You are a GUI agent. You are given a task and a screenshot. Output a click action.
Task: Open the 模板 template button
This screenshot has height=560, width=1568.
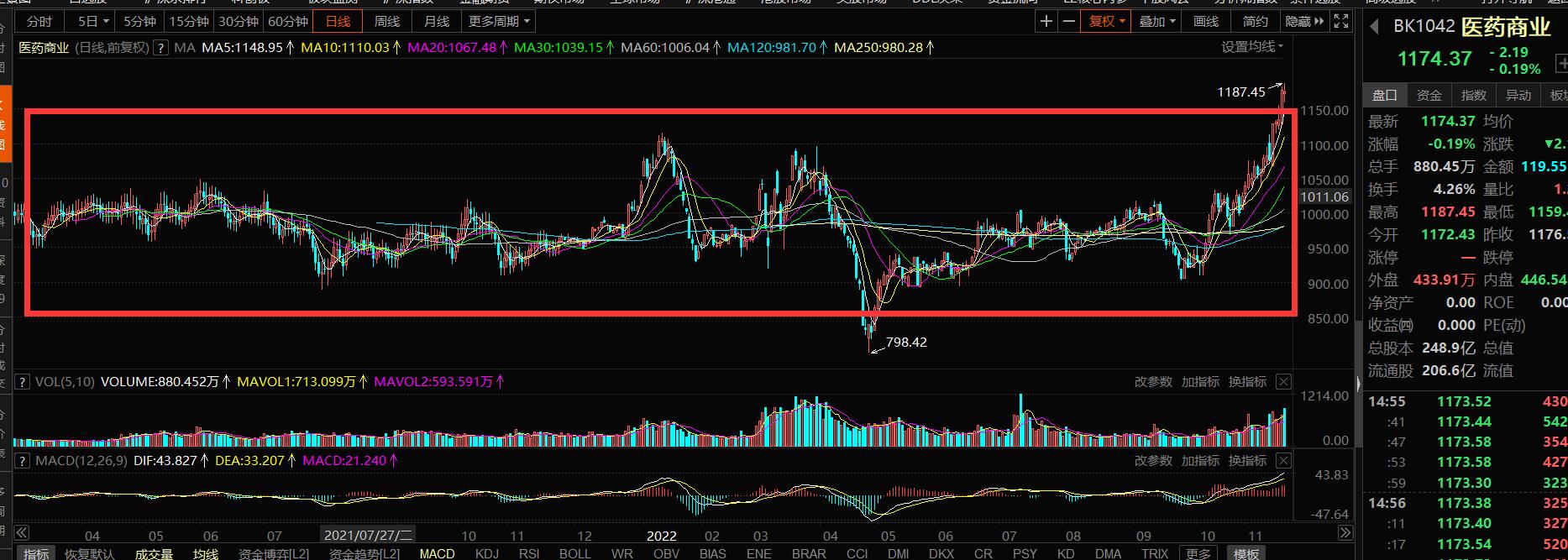tap(1245, 553)
